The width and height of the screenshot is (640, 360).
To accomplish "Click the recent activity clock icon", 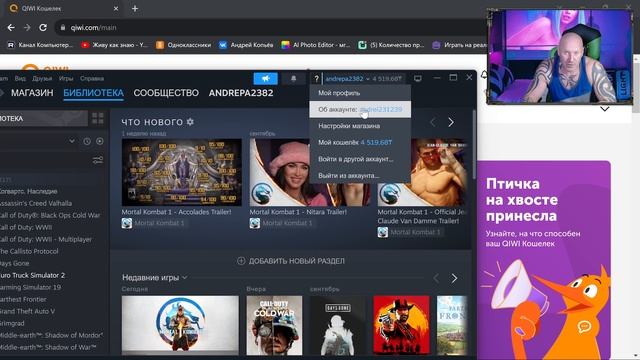I will coord(87,141).
